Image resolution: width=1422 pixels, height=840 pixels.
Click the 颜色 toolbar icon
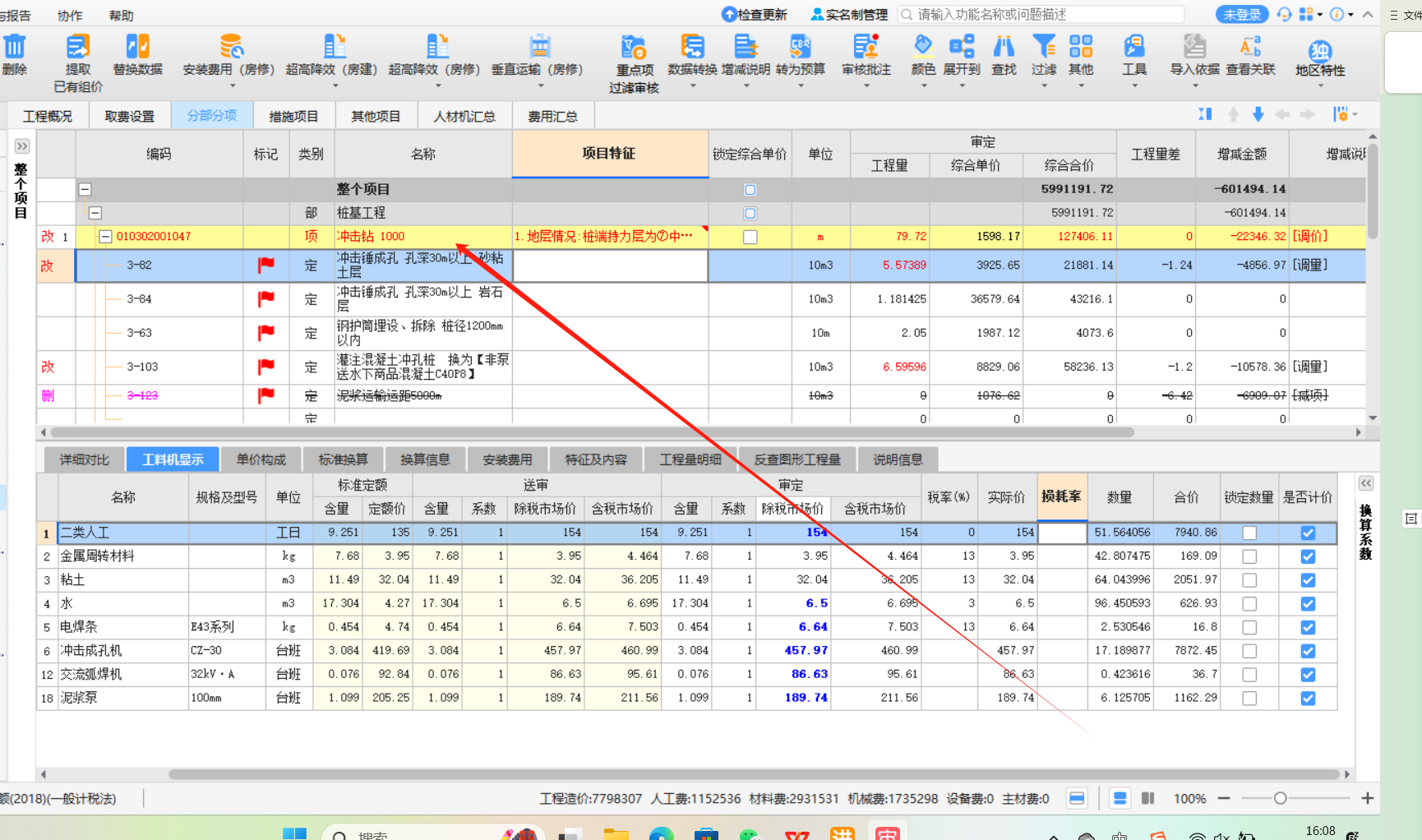[923, 55]
